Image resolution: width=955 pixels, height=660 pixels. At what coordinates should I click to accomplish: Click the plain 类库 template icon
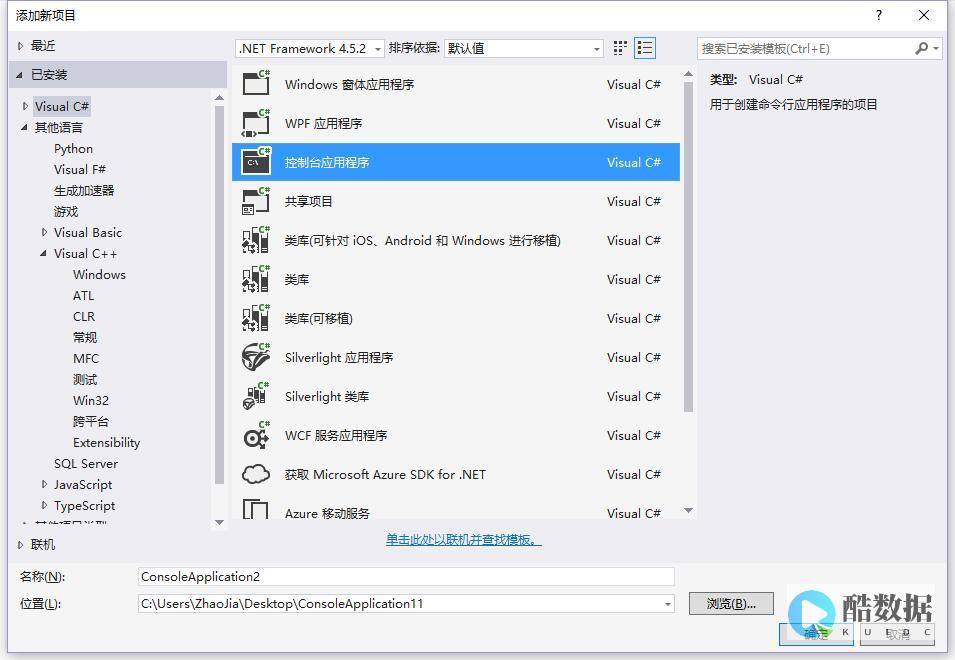(256, 278)
